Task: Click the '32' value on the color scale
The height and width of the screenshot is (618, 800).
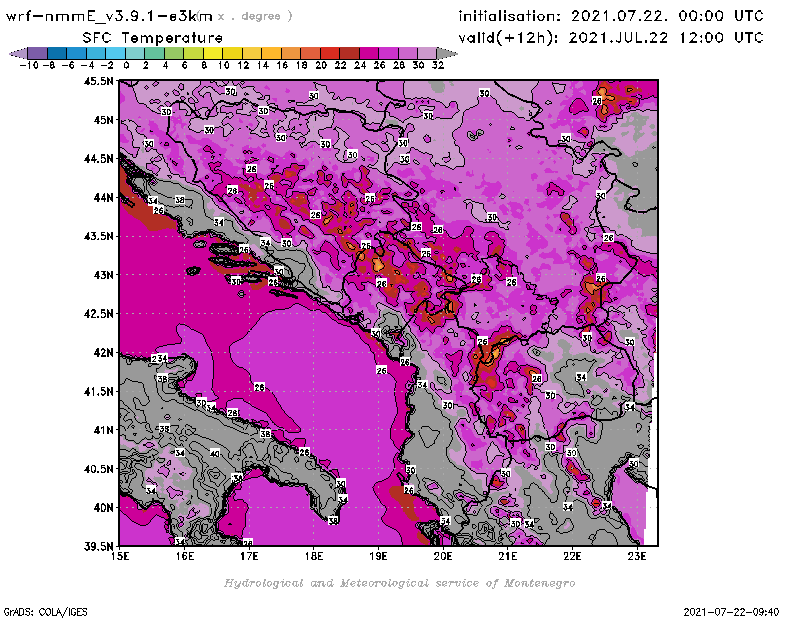Action: pyautogui.click(x=438, y=66)
